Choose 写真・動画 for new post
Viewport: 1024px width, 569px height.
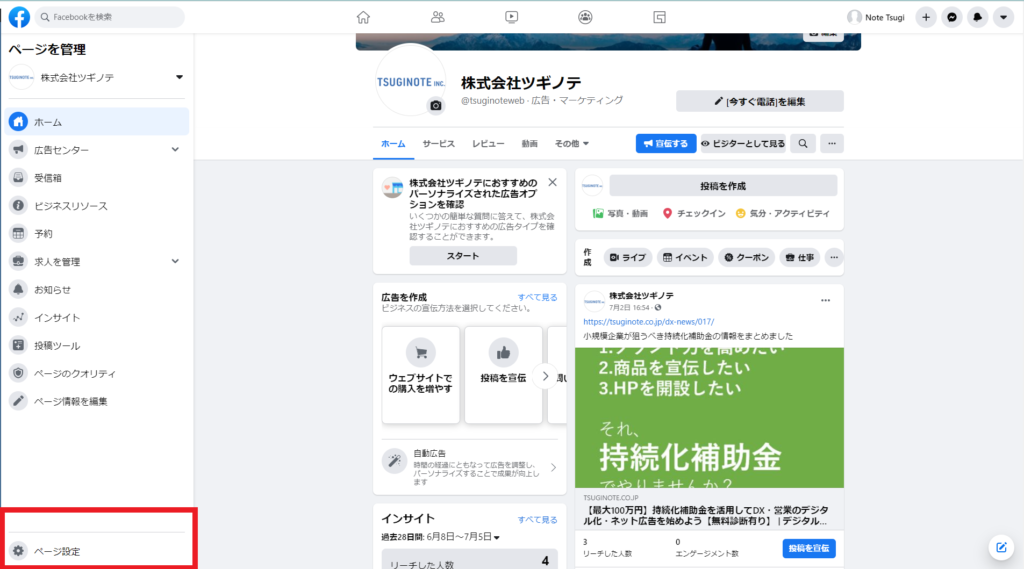coord(620,214)
